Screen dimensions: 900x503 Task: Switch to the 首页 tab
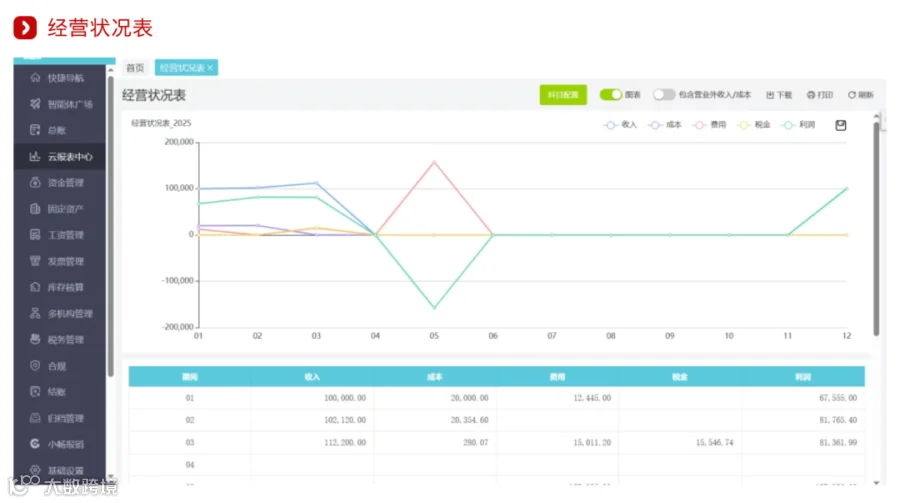(135, 68)
